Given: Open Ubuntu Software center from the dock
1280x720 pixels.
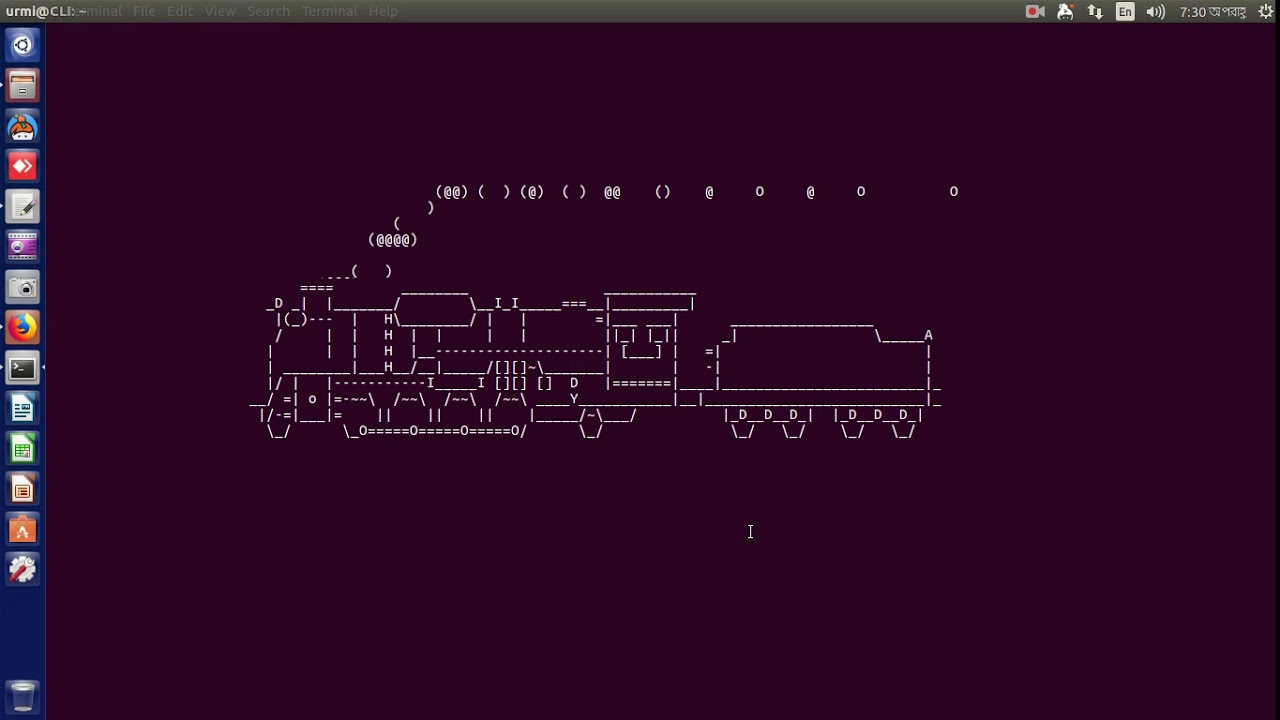Looking at the screenshot, I should pos(22,530).
